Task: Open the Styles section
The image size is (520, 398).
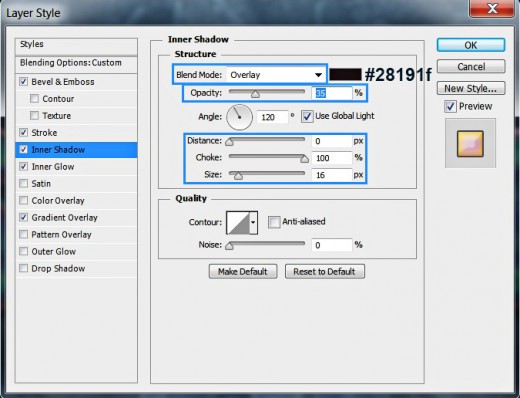Action: 76,46
